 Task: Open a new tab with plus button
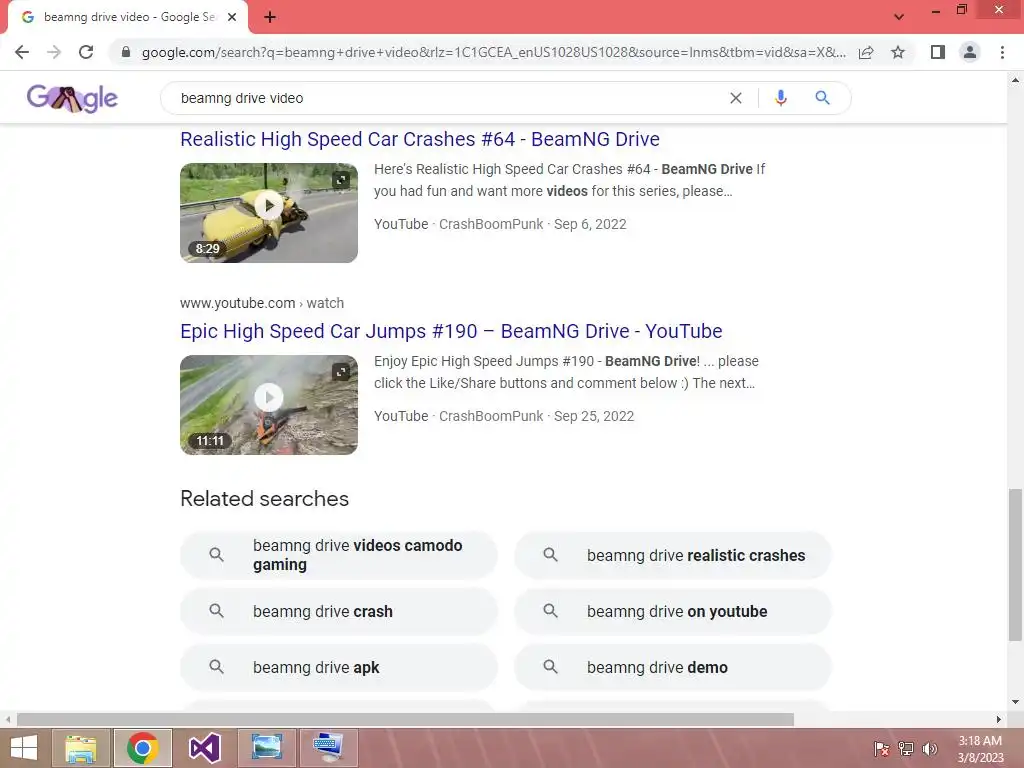270,17
